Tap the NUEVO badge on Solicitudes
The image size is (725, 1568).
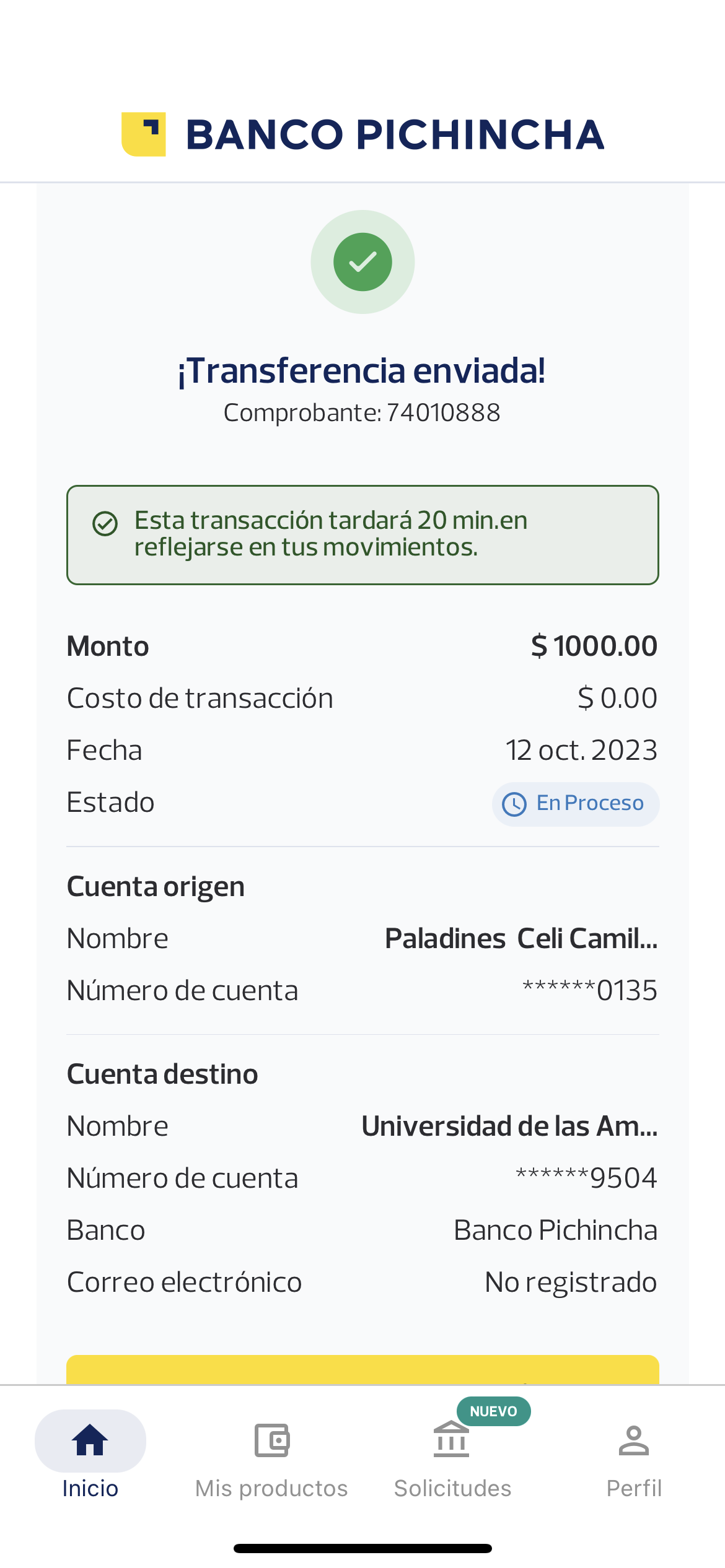click(x=493, y=1411)
